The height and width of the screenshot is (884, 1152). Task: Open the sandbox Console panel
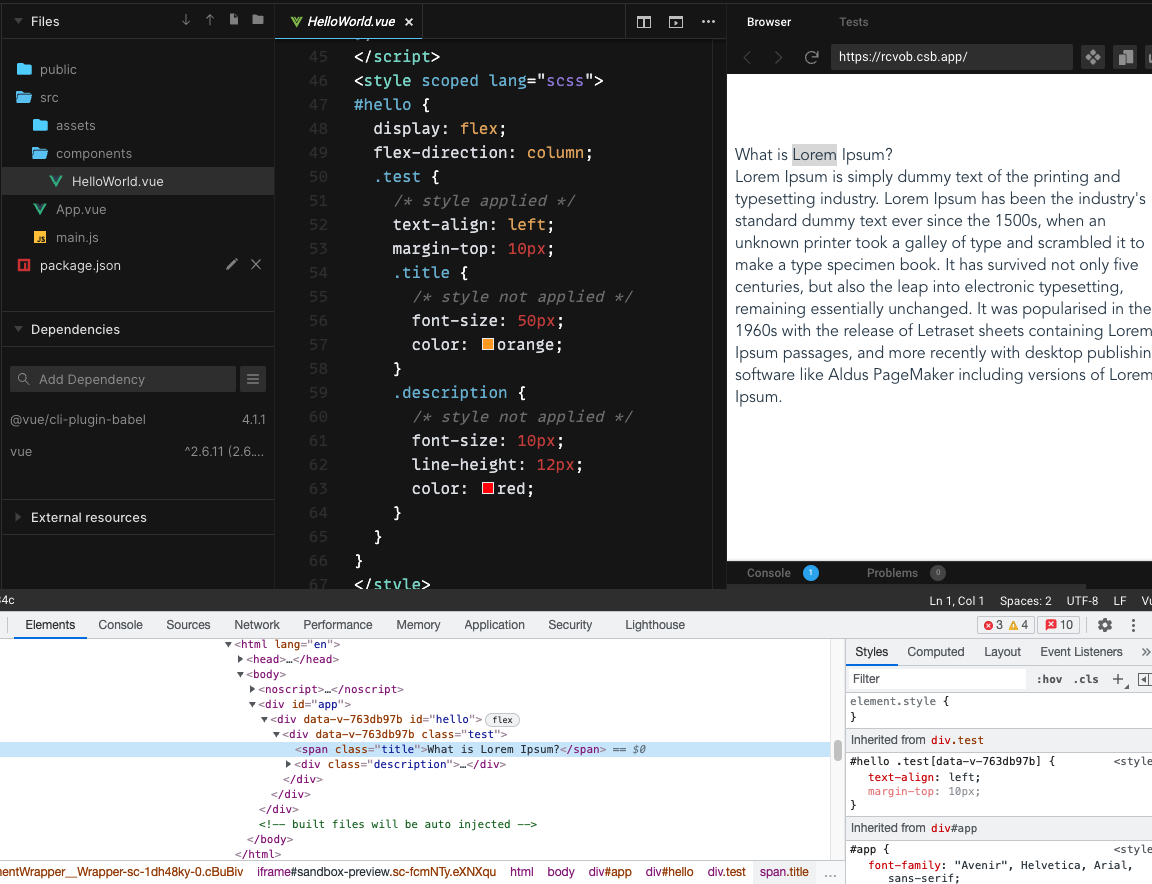coord(768,573)
